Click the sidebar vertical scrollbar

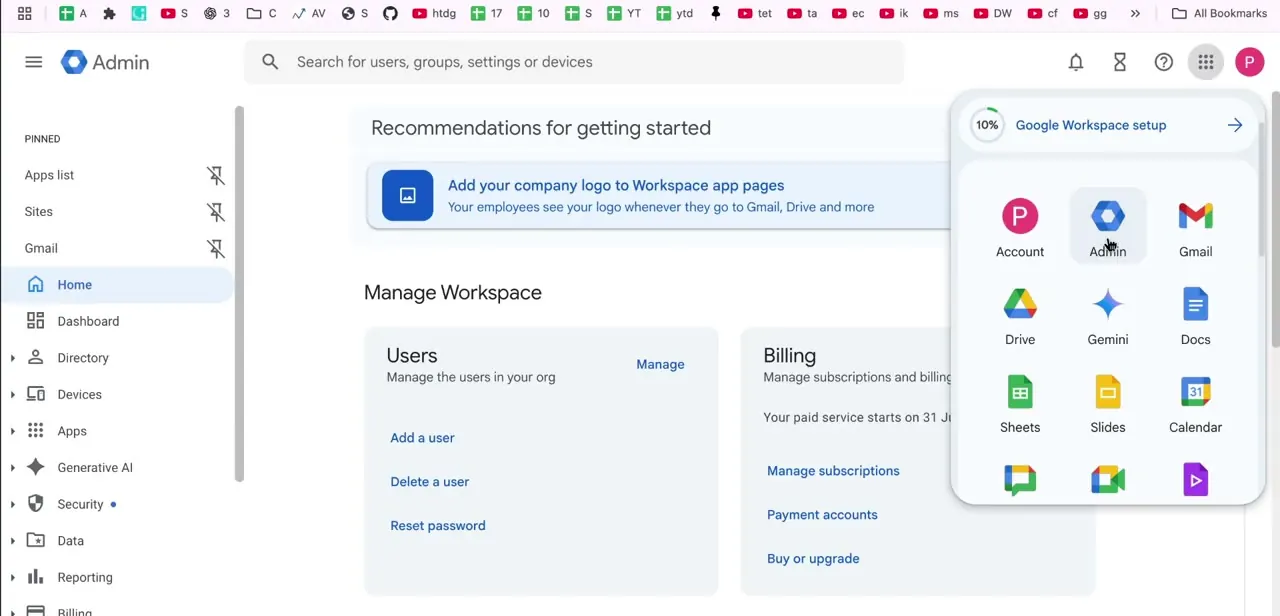click(239, 293)
